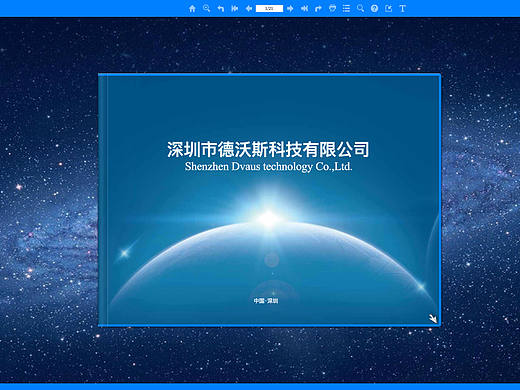The height and width of the screenshot is (390, 520).
Task: Click the page corner flip arrow
Action: pyautogui.click(x=433, y=319)
